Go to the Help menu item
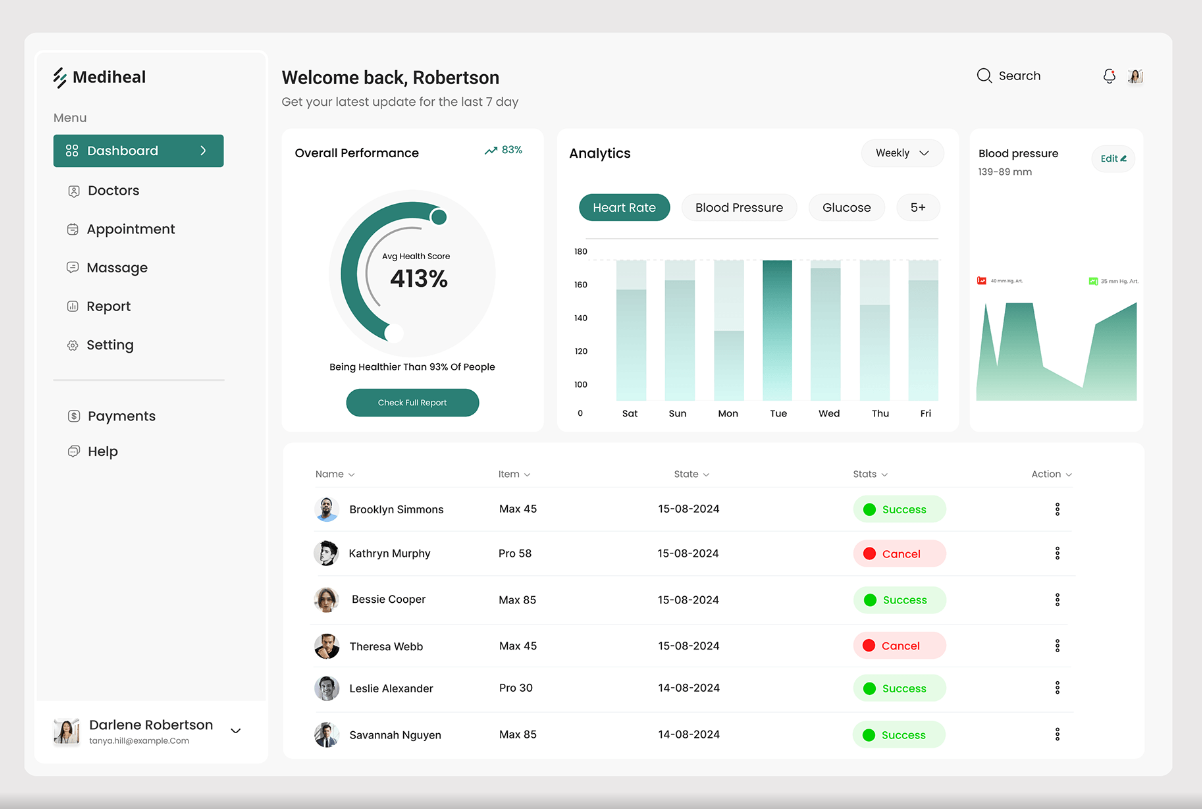The image size is (1202, 809). (102, 452)
